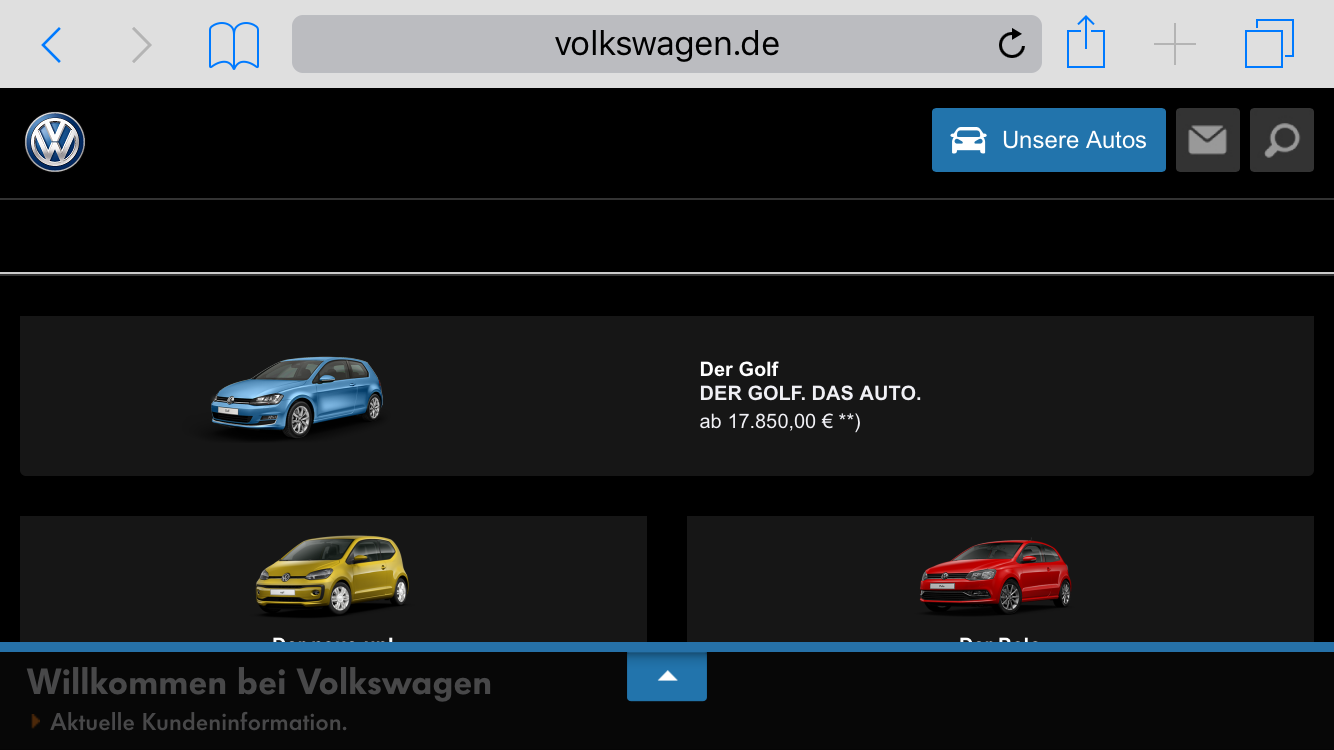Viewport: 1334px width, 750px height.
Task: Show all open tabs icon
Action: coord(1269,44)
